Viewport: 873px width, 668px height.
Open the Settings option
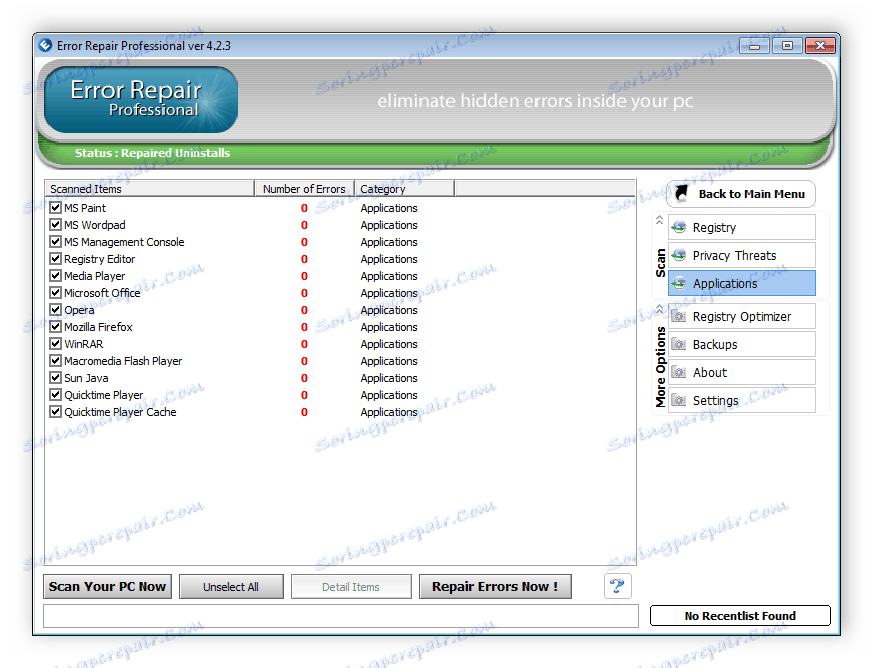point(742,400)
